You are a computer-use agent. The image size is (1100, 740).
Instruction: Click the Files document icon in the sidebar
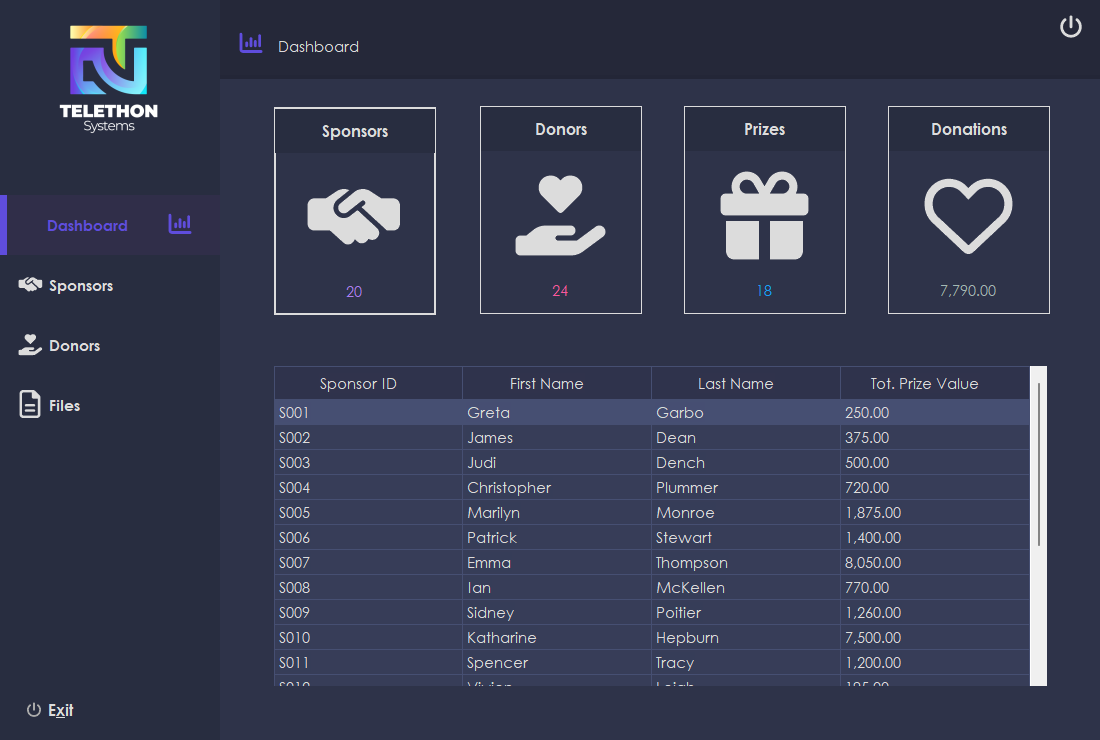point(30,404)
